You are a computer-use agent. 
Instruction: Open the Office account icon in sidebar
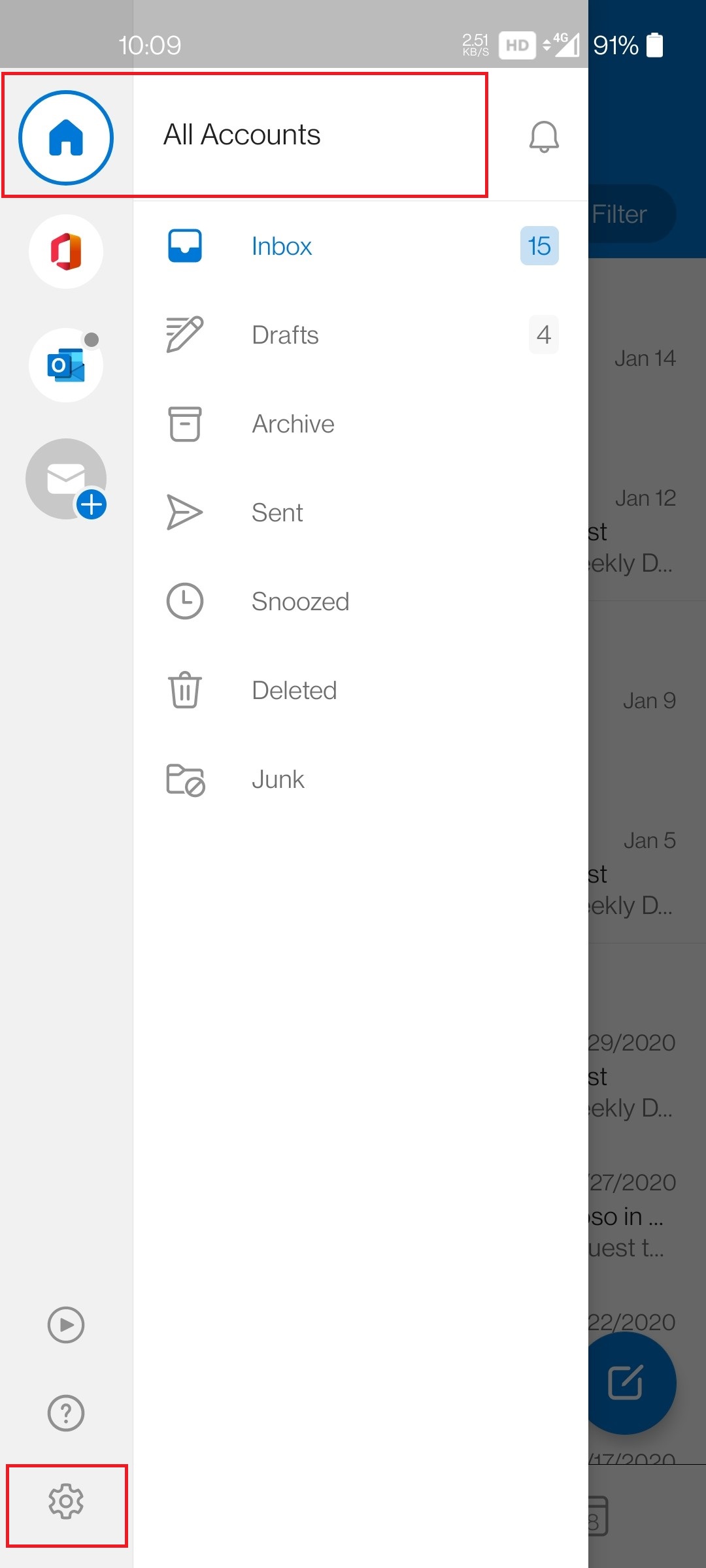[66, 252]
